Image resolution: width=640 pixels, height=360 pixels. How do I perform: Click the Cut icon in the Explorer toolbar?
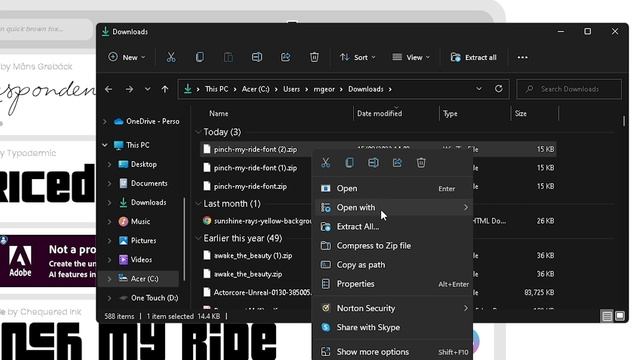pos(171,58)
